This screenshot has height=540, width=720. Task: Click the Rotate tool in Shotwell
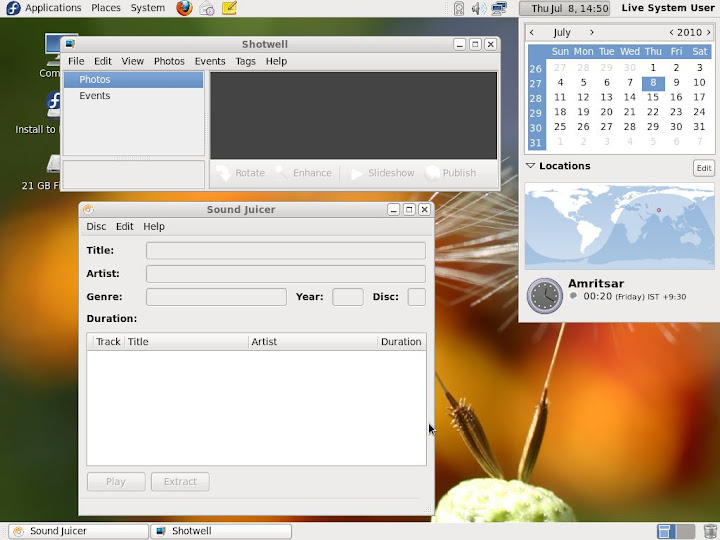click(x=242, y=173)
